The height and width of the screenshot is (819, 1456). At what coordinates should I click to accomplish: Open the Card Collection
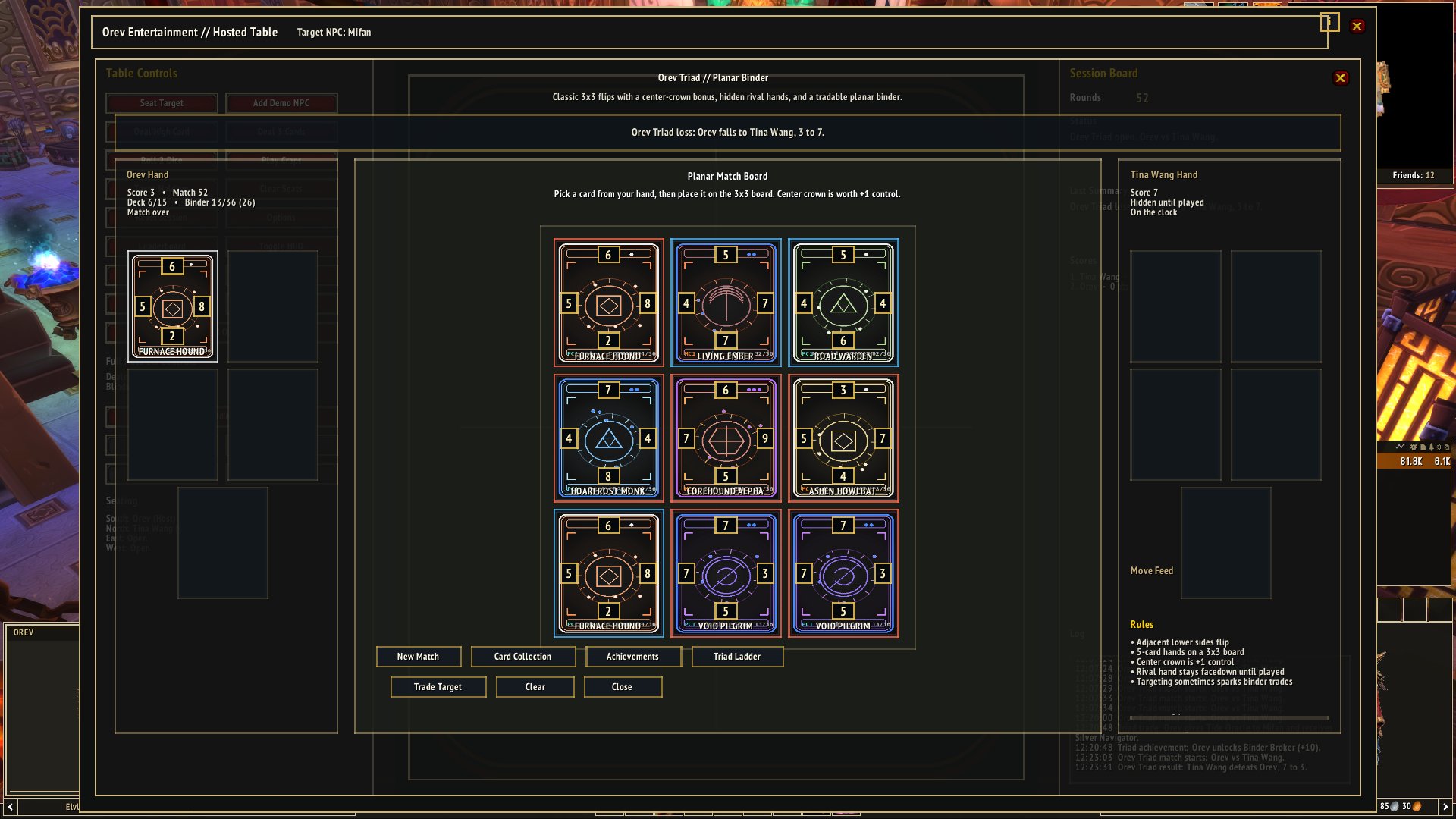point(522,657)
